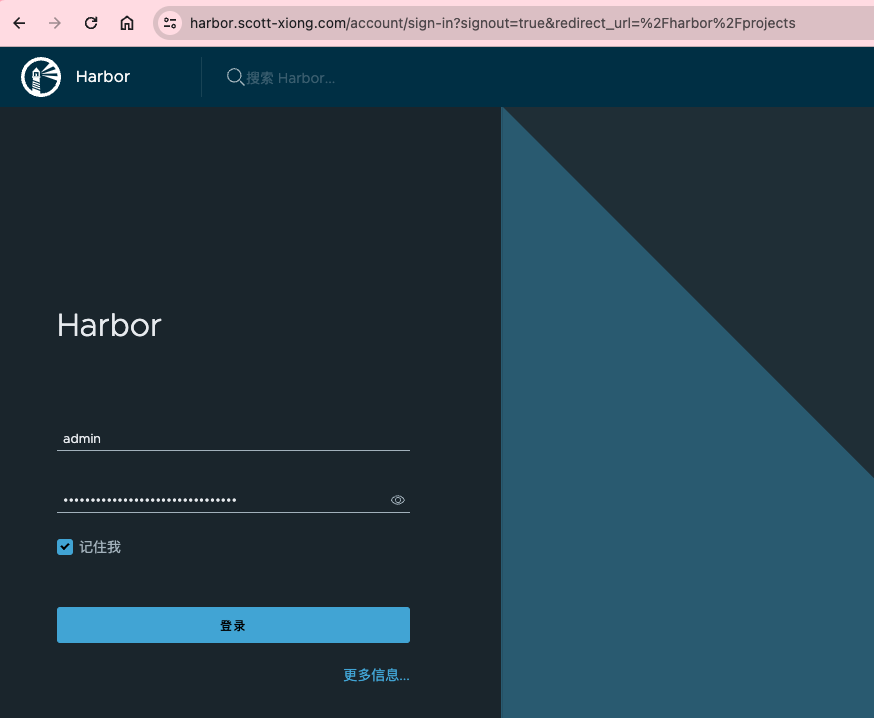Focus the address bar URL
The image size is (874, 718).
coord(492,23)
